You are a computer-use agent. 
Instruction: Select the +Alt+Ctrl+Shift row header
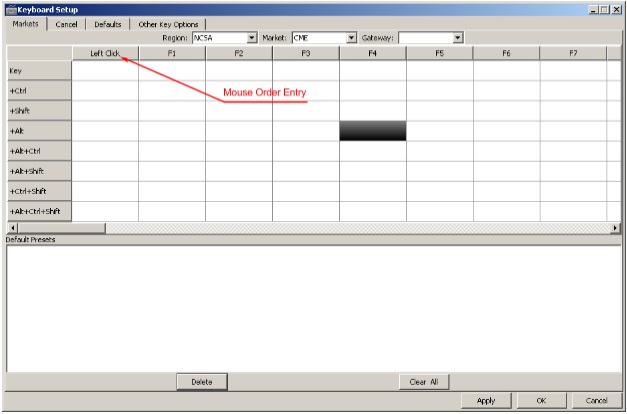(x=39, y=212)
